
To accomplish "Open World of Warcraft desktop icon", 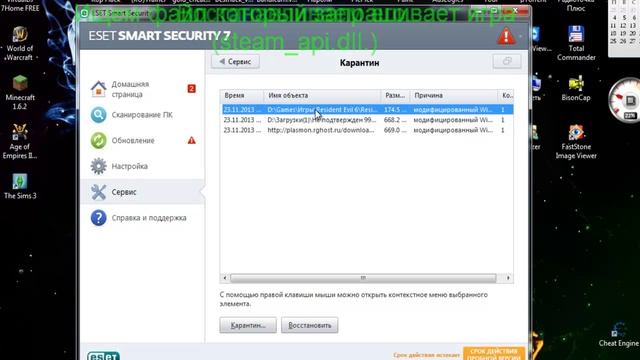I will 19,44.
